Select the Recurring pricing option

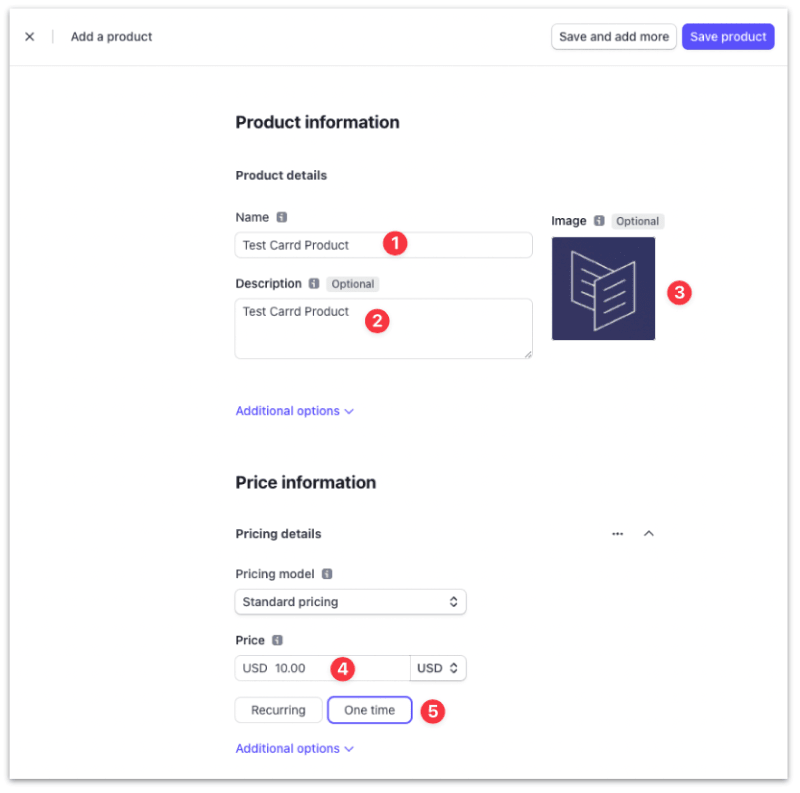(278, 710)
